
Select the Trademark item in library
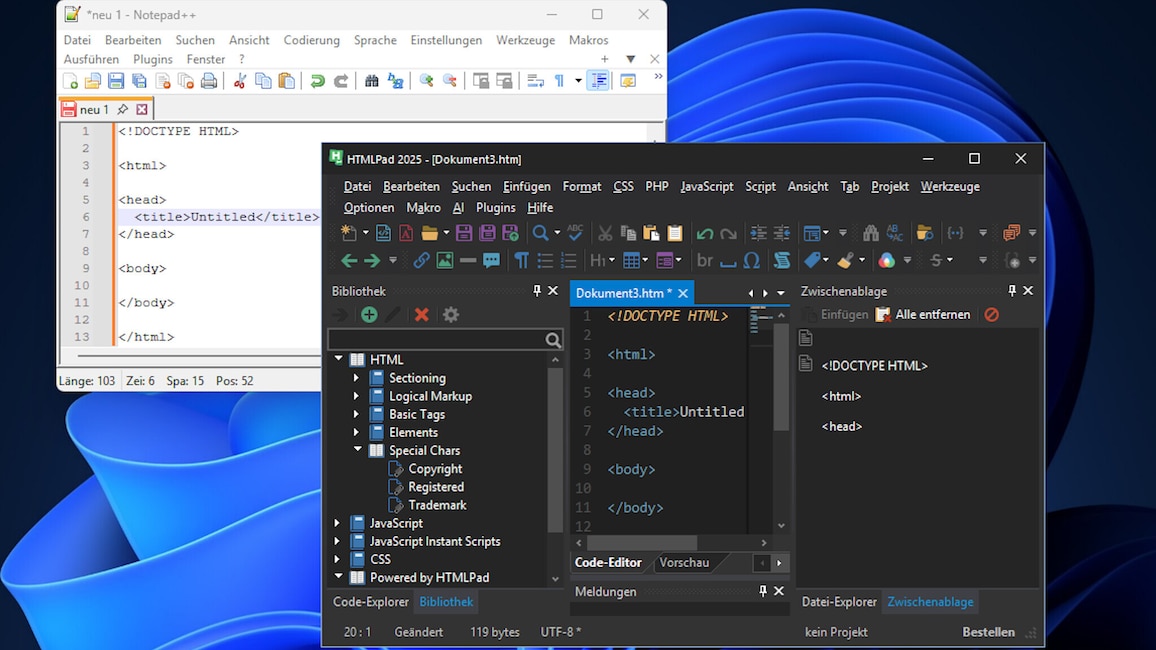pos(437,505)
